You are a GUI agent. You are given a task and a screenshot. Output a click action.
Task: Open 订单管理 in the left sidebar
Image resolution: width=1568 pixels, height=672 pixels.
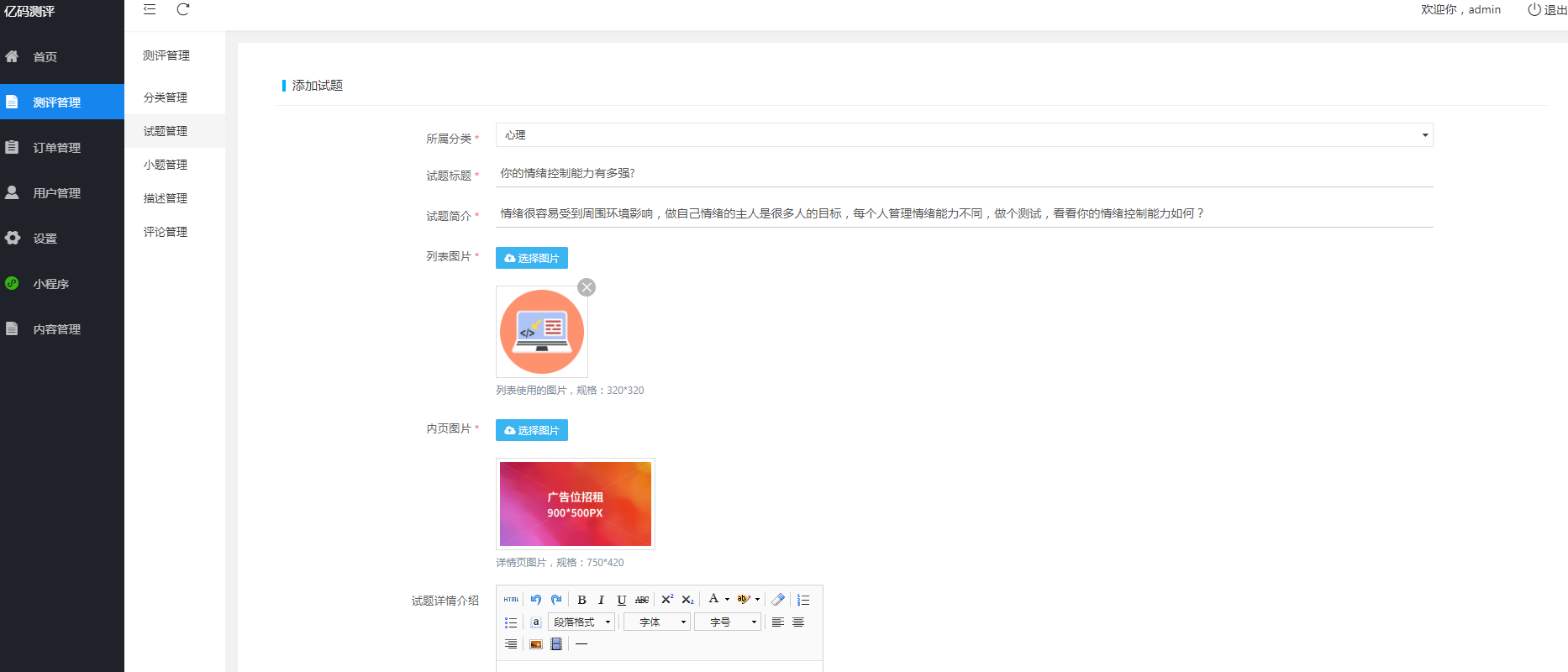click(57, 148)
